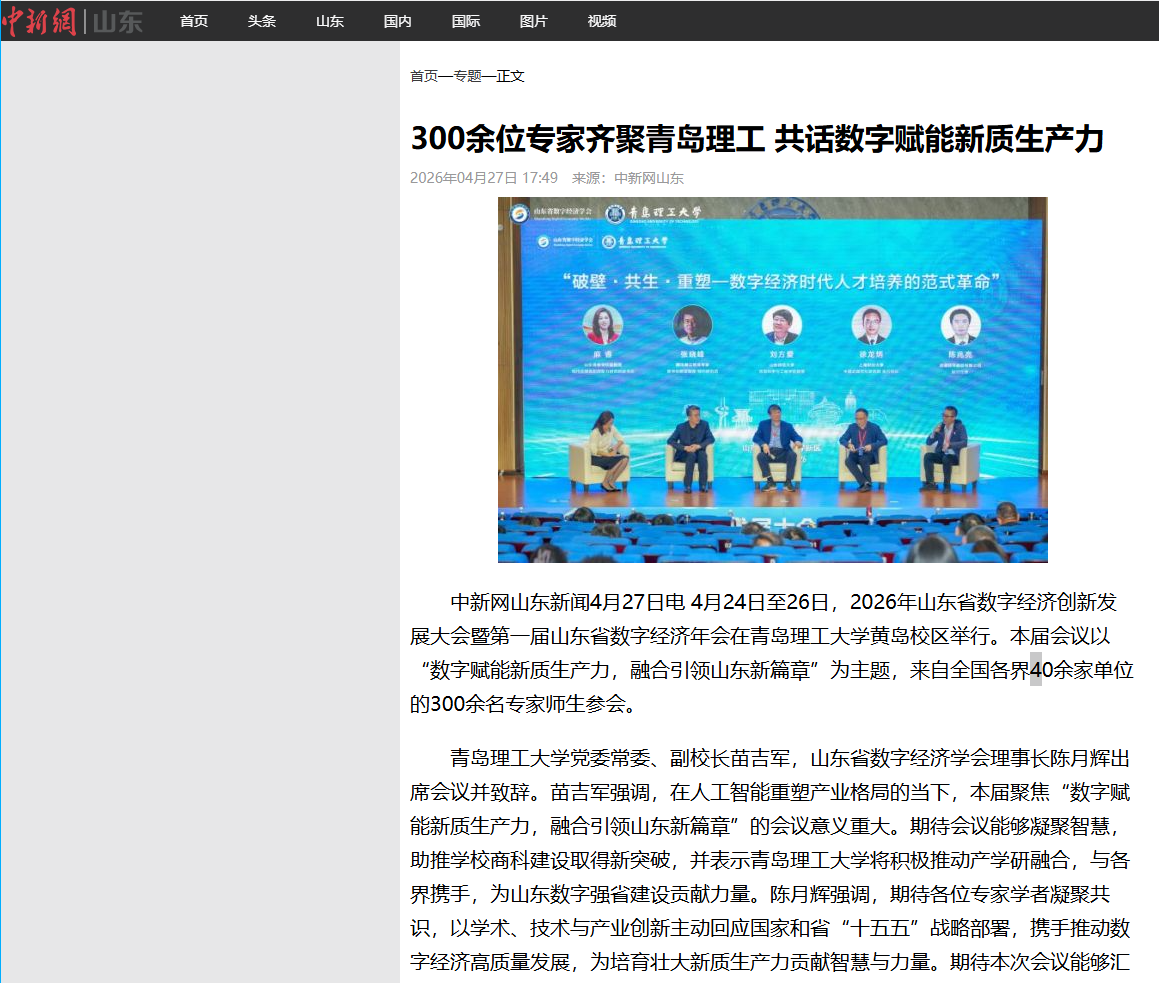
Task: Go to the 头条 navigation item
Action: (x=262, y=21)
